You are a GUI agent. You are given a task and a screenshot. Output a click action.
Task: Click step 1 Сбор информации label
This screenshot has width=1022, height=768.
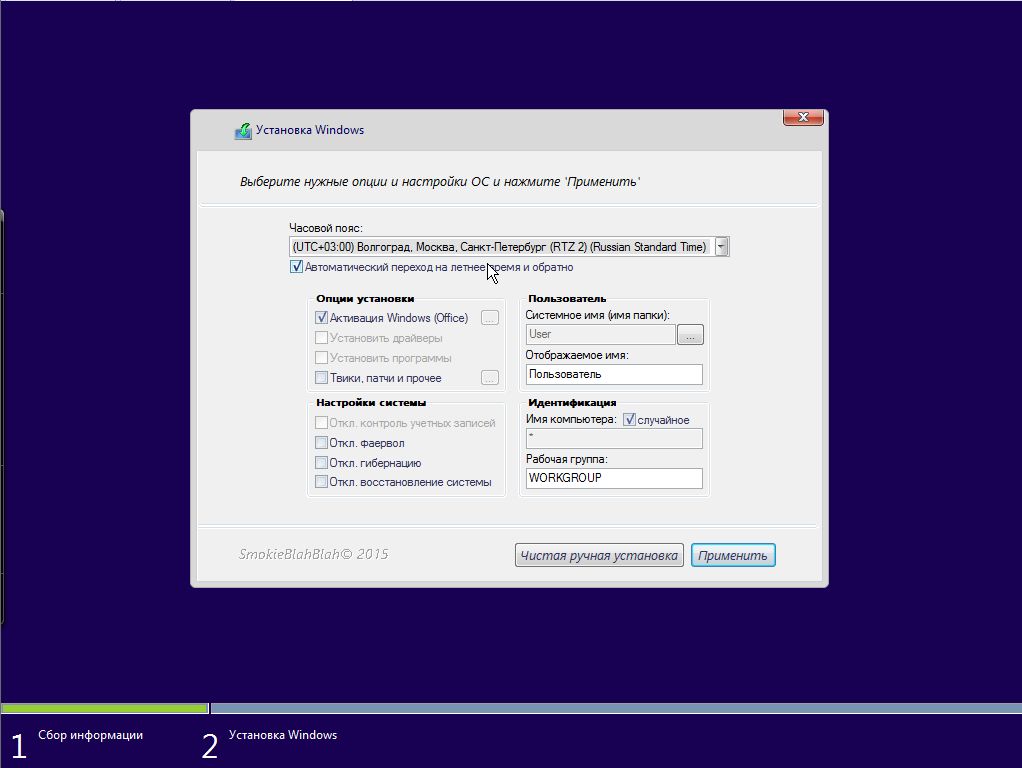(91, 735)
